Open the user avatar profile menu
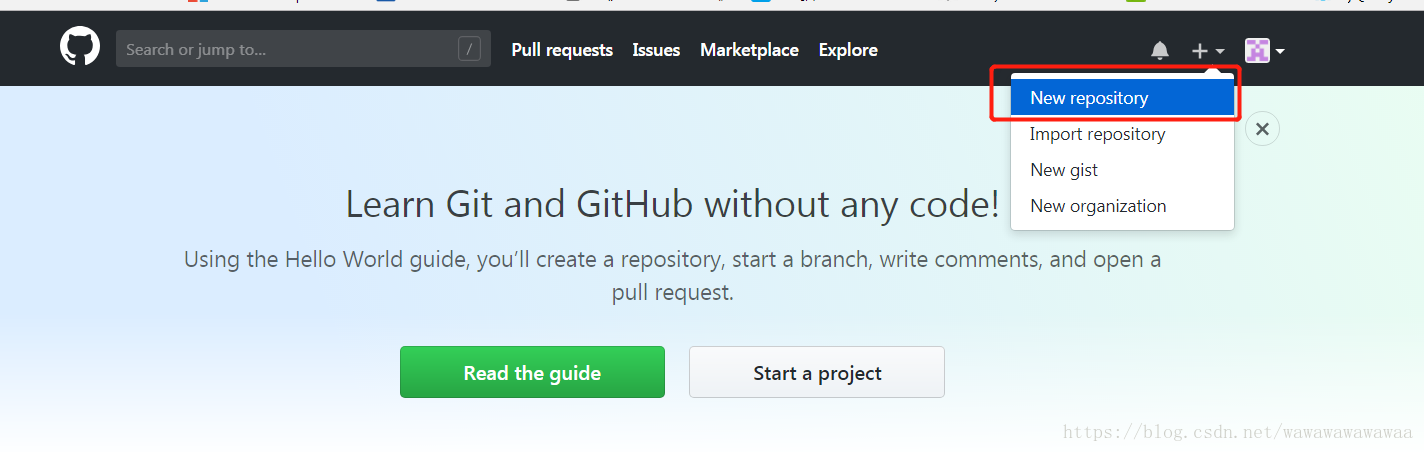The height and width of the screenshot is (452, 1424). click(1265, 50)
